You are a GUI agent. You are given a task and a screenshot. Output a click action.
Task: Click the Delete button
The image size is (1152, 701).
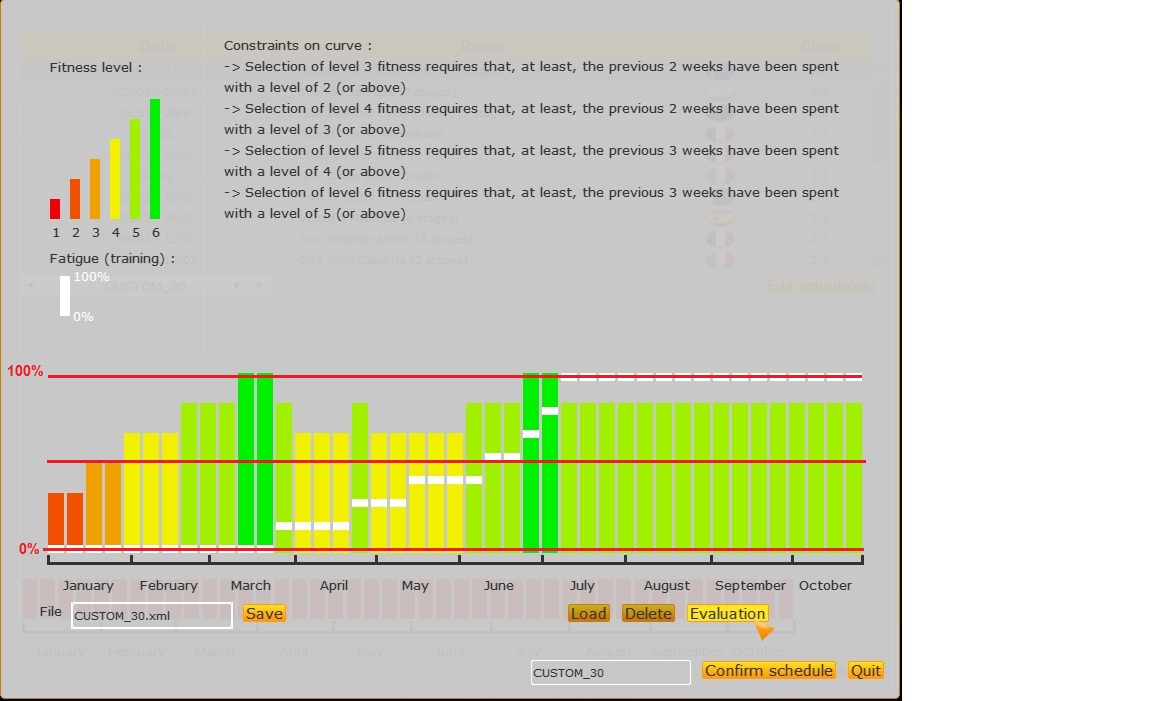[648, 614]
